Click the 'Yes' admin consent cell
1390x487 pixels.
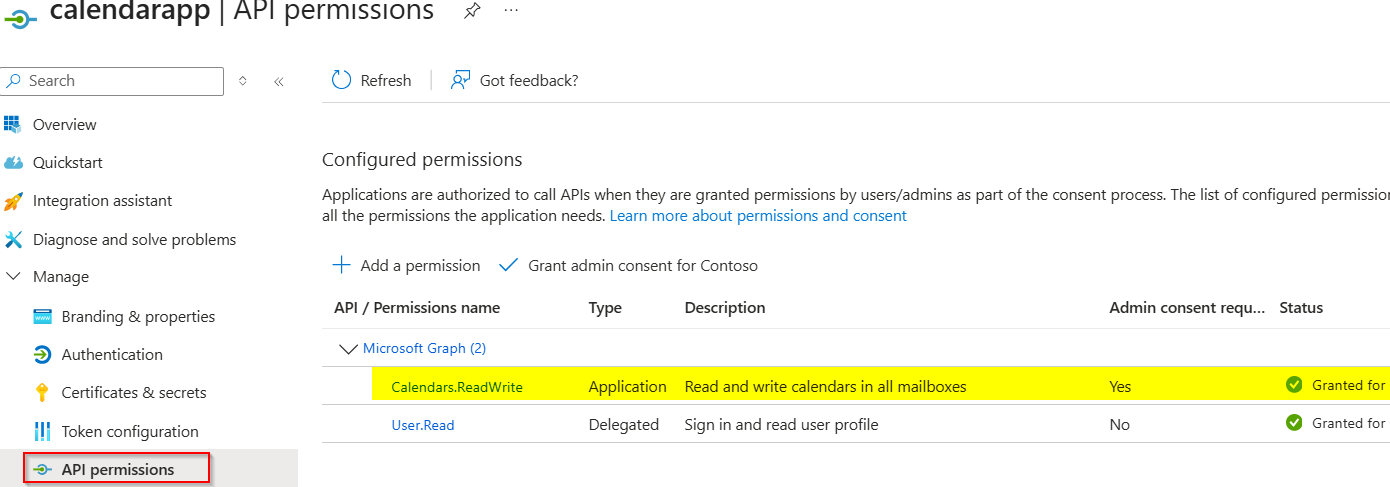pos(1120,386)
